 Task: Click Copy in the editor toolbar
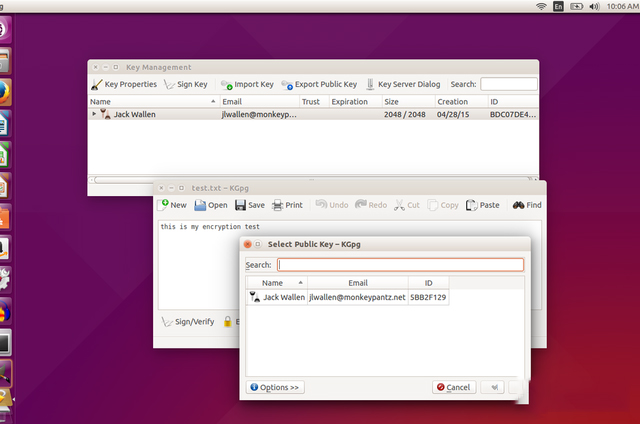[443, 205]
